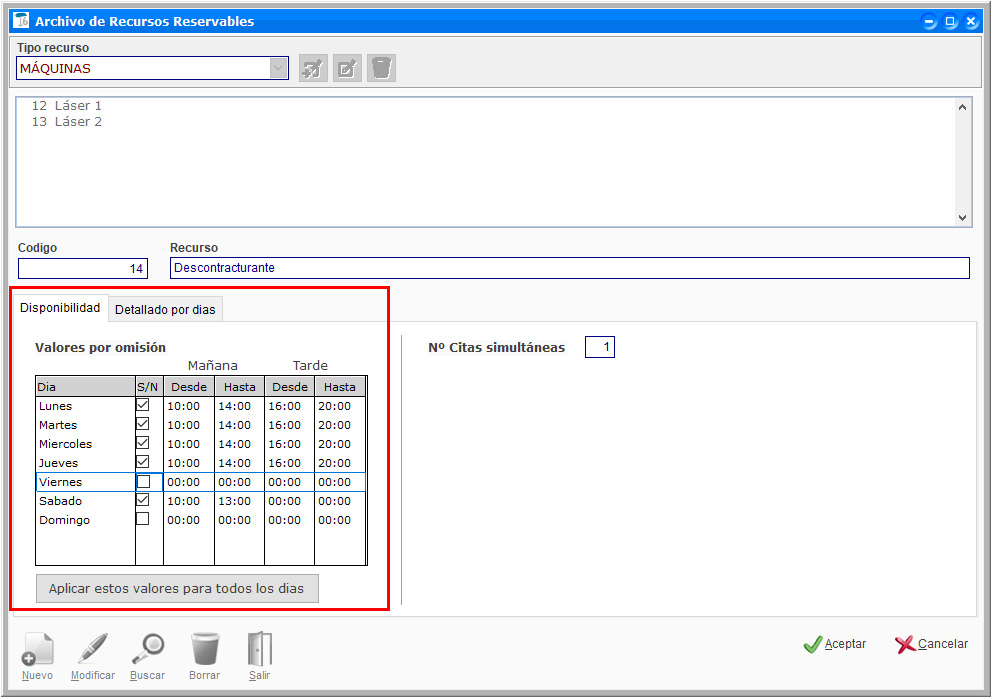Click the Domingo day name cell
The height and width of the screenshot is (700, 993).
[x=85, y=520]
